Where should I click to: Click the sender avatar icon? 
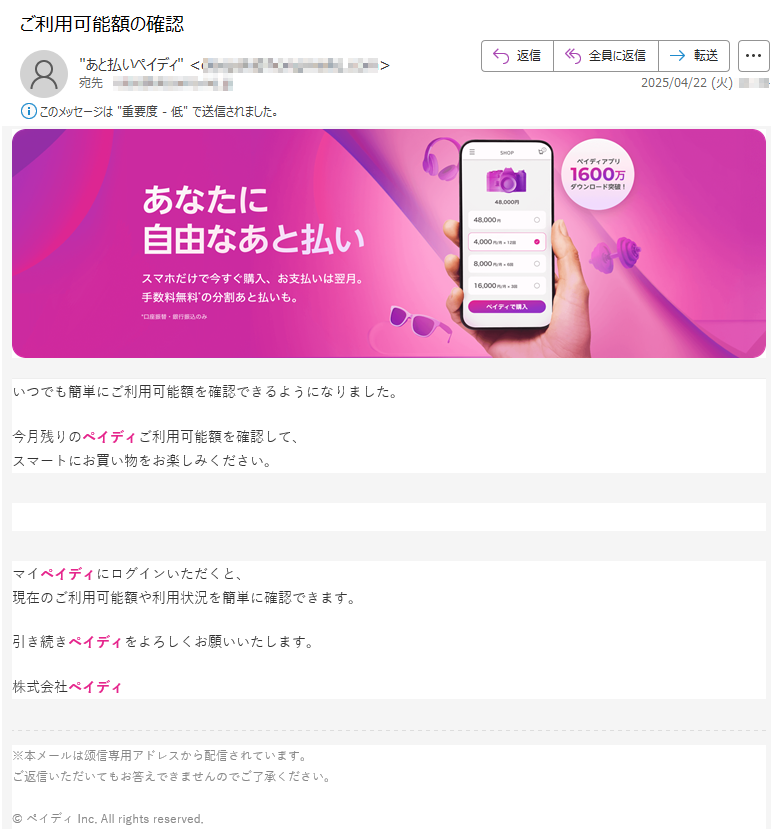point(44,73)
